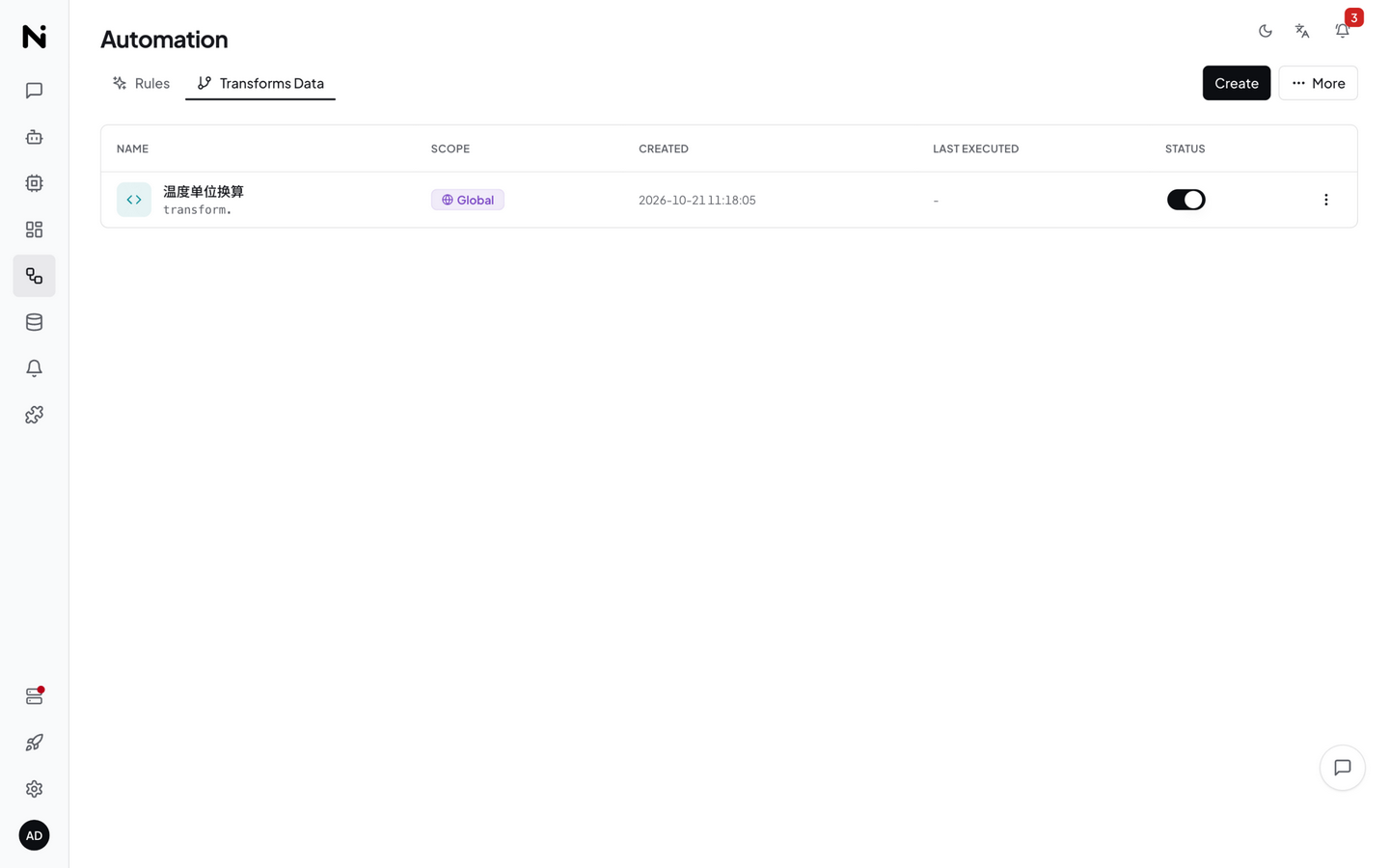Open the language translation icon

[1302, 31]
